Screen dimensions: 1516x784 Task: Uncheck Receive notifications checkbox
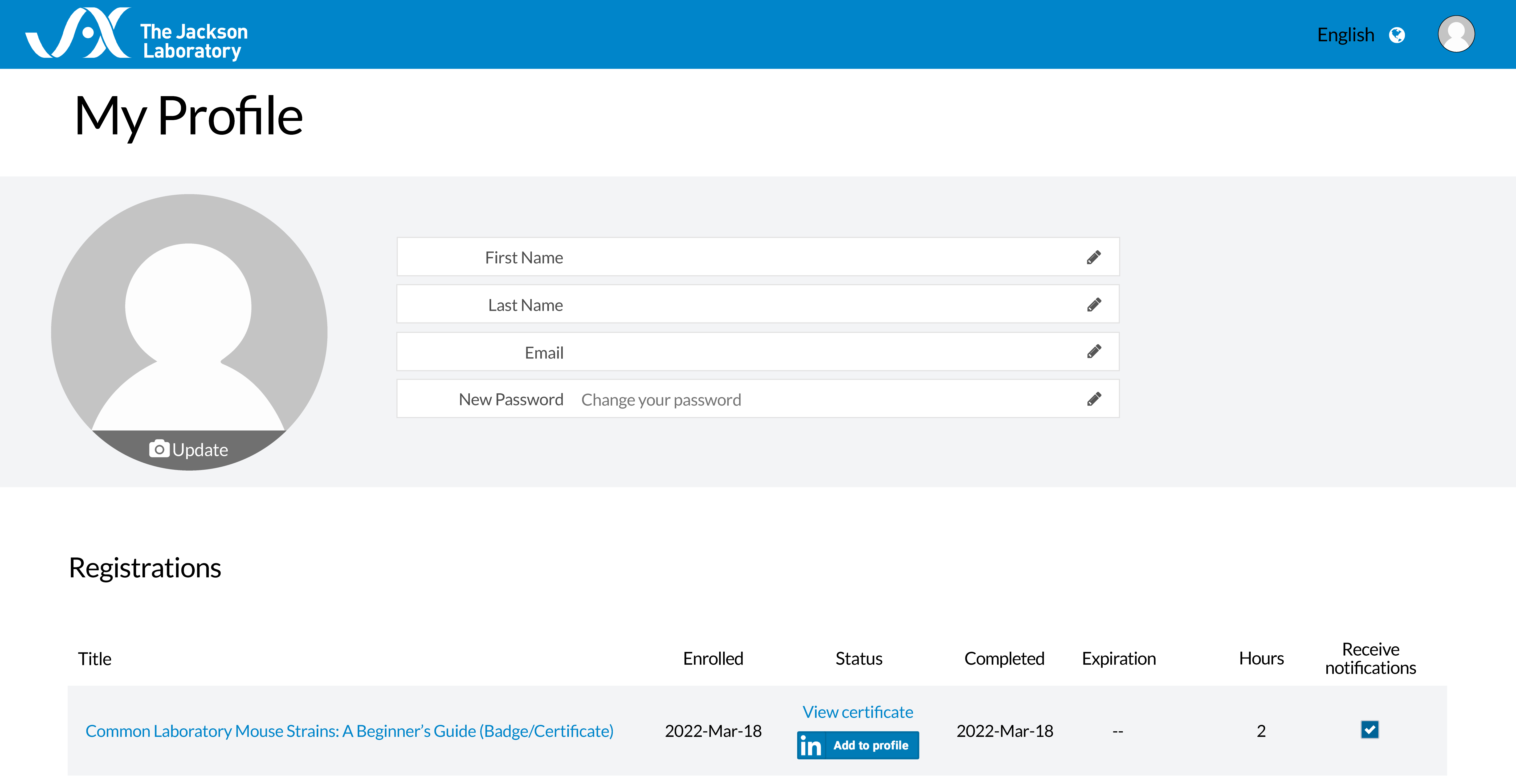tap(1370, 730)
